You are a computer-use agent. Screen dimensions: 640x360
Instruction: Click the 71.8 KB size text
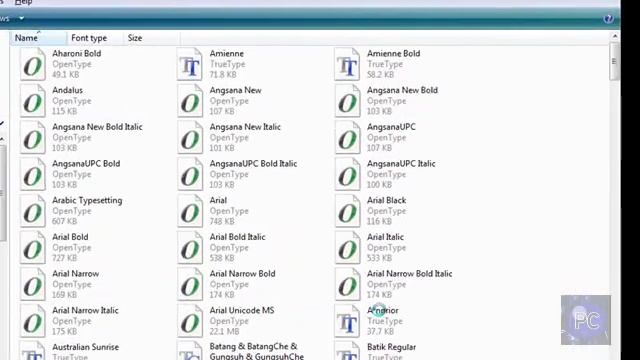click(223, 75)
